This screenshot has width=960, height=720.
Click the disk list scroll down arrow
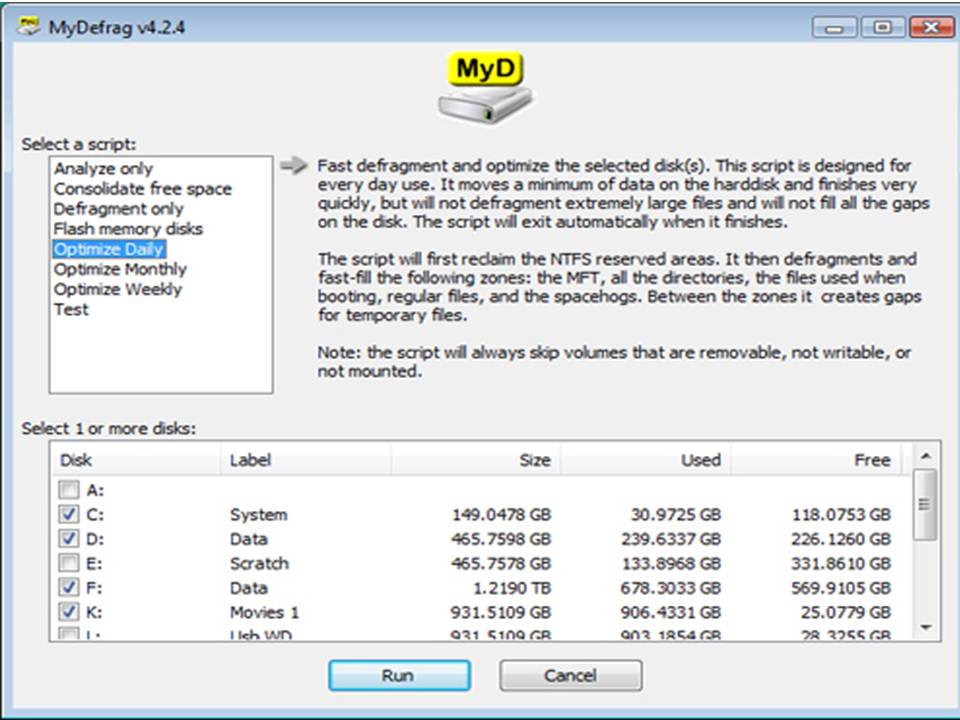coord(926,628)
